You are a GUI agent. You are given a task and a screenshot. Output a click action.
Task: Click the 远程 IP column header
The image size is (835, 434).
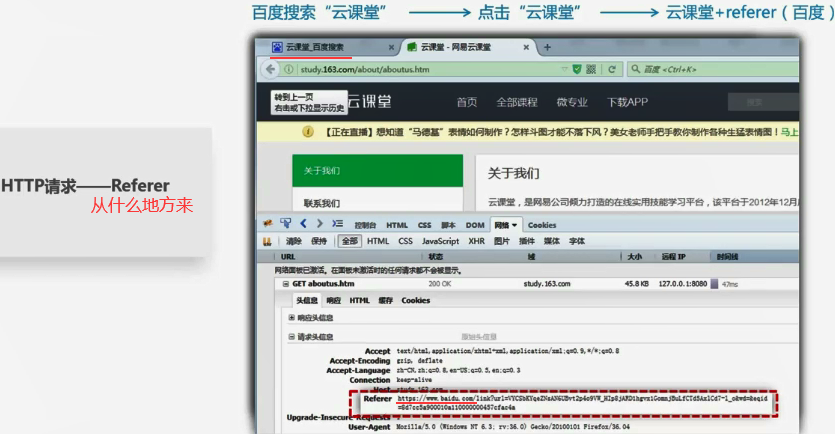point(674,257)
